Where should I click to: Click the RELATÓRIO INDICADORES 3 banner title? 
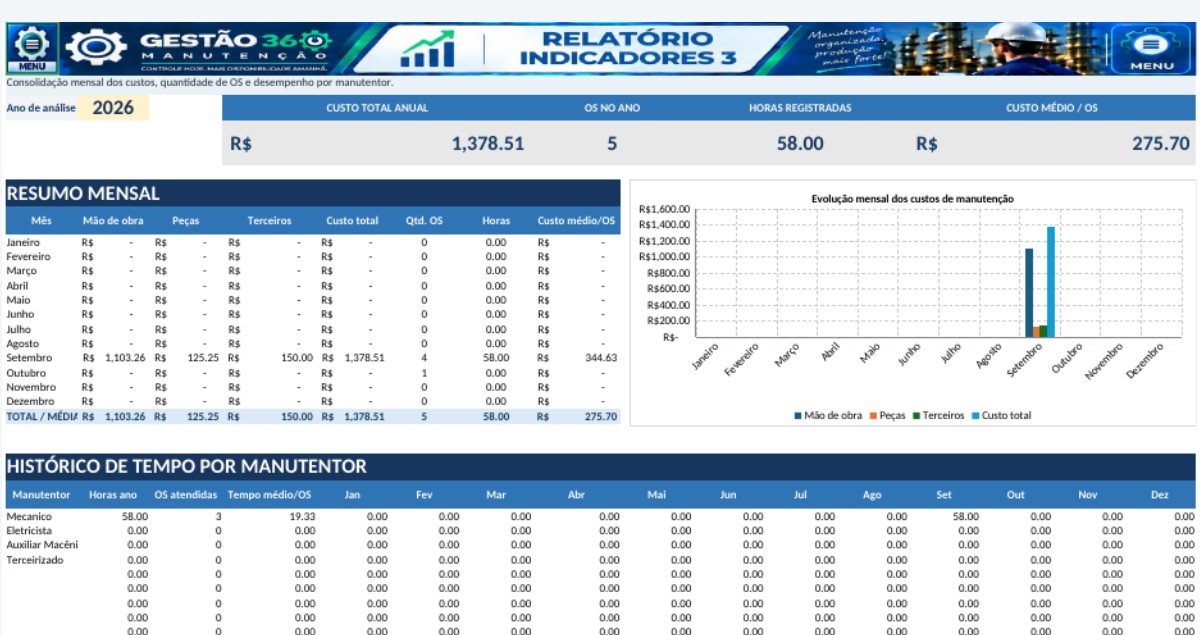click(x=628, y=48)
